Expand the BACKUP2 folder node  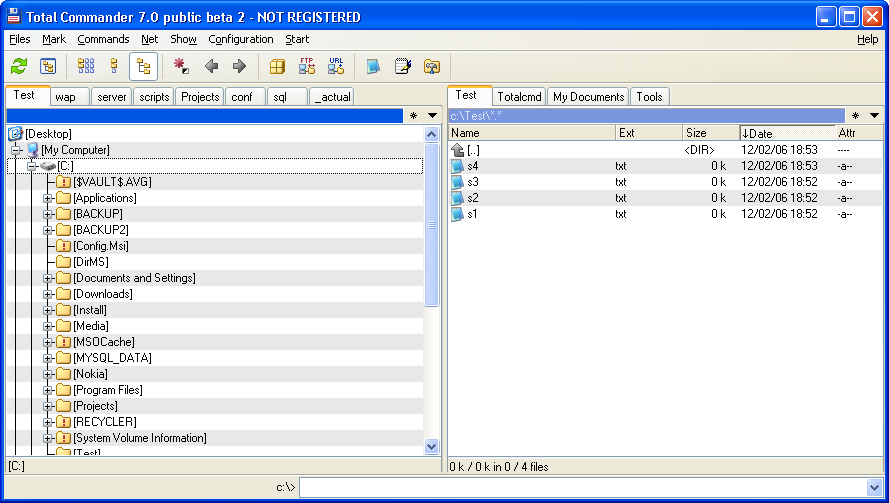pos(48,230)
